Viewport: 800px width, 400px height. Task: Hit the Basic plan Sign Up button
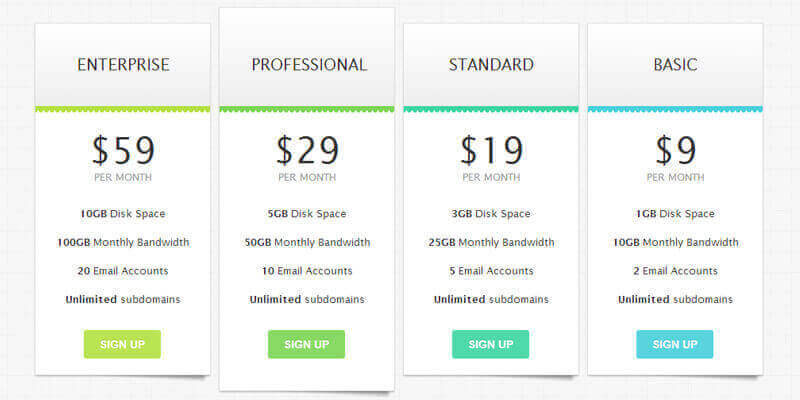675,344
